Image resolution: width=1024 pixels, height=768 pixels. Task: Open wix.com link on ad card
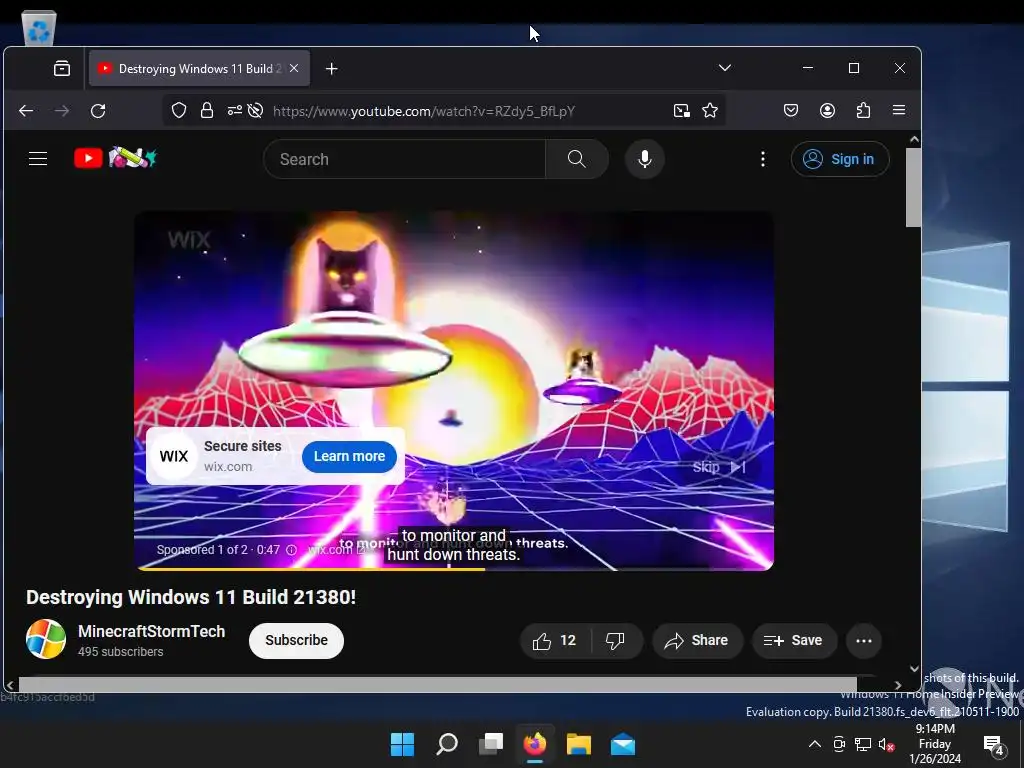pyautogui.click(x=228, y=466)
